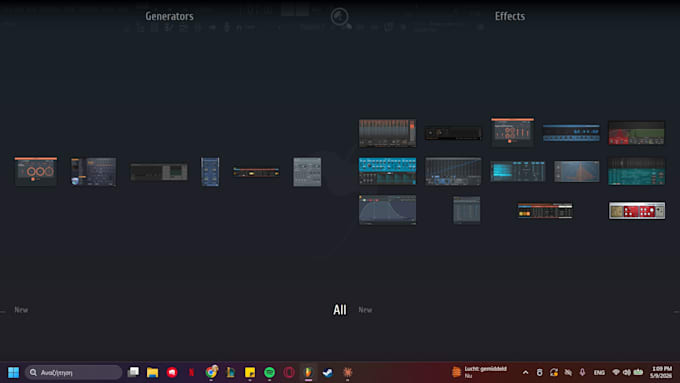Screen dimensions: 680x383
Task: Select the filter curve effect thumbnail
Action: pyautogui.click(x=387, y=210)
